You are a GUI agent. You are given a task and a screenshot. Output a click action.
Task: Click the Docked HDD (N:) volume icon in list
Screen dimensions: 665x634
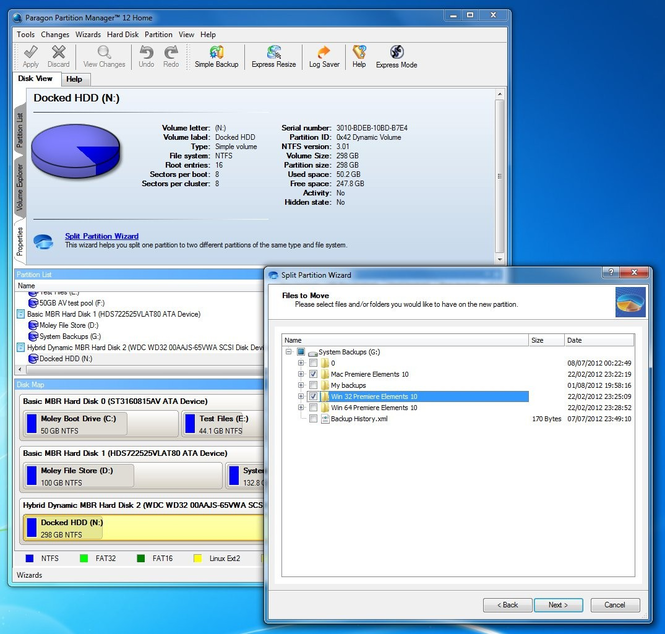click(x=33, y=358)
